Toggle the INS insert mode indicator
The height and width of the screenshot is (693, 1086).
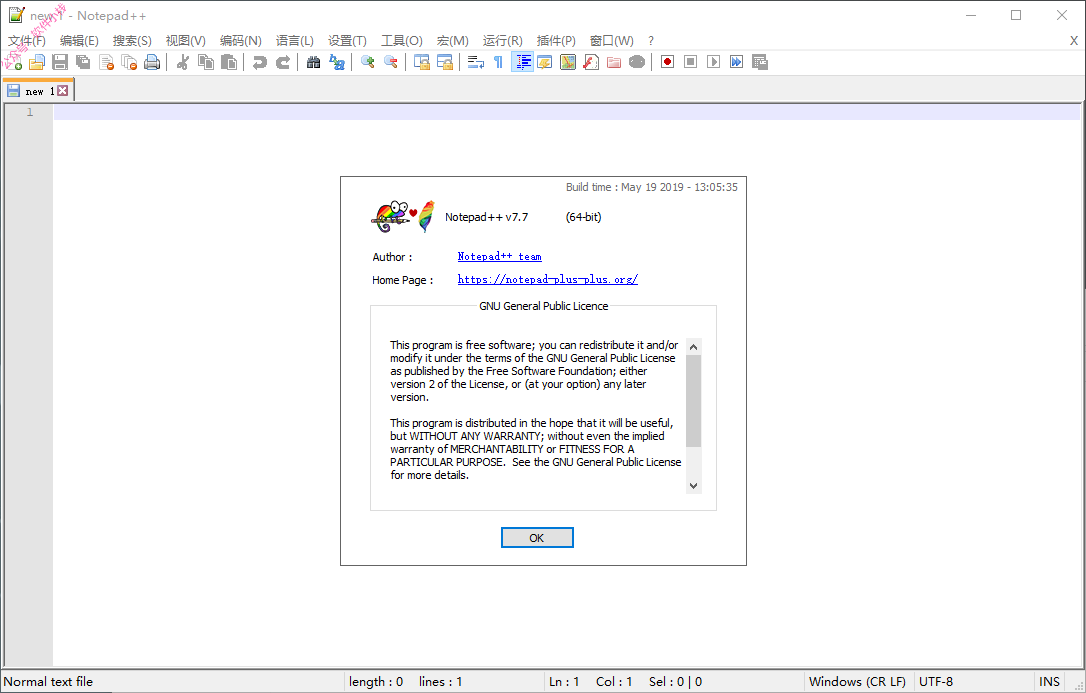click(x=1049, y=682)
